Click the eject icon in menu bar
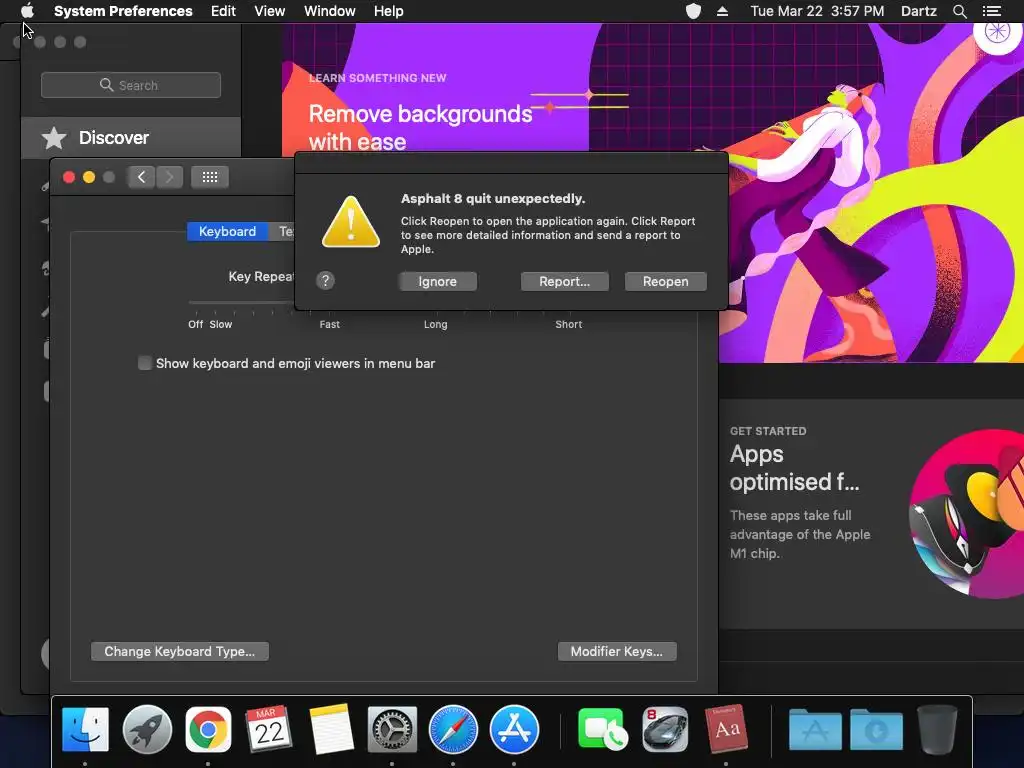 [722, 11]
